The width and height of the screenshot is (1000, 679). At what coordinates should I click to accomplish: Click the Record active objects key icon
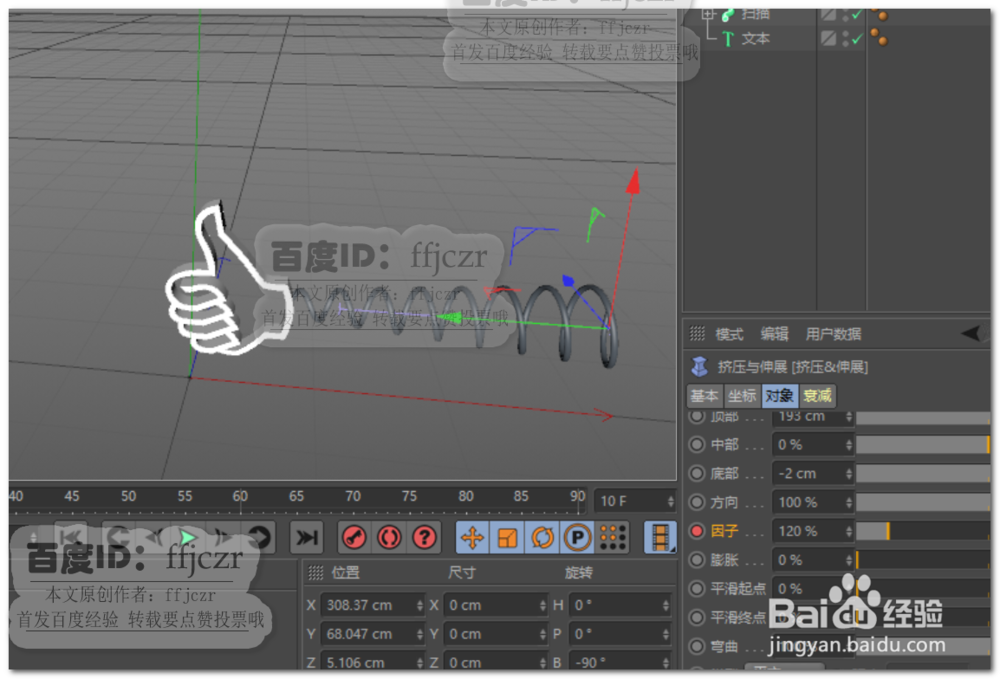click(355, 537)
